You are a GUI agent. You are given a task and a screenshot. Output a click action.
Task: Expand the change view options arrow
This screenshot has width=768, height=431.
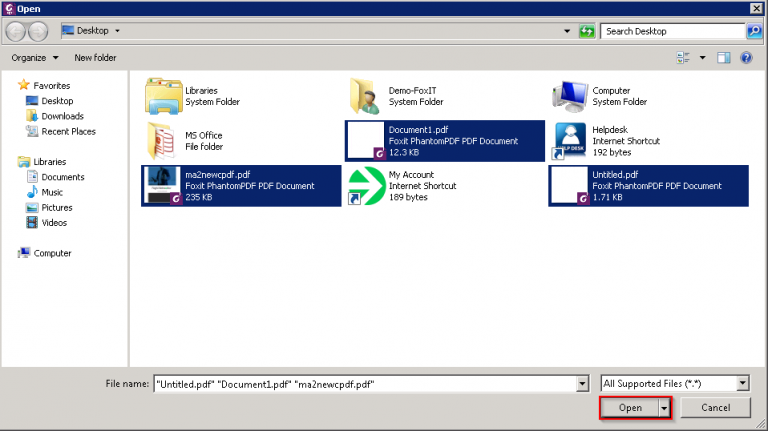click(703, 58)
